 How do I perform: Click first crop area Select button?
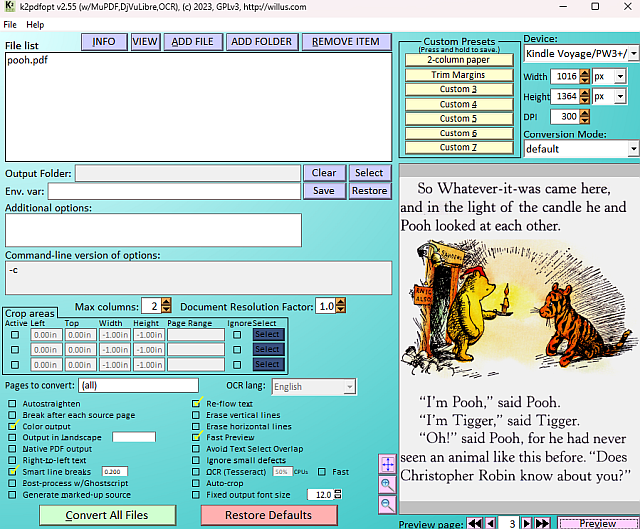coord(268,335)
